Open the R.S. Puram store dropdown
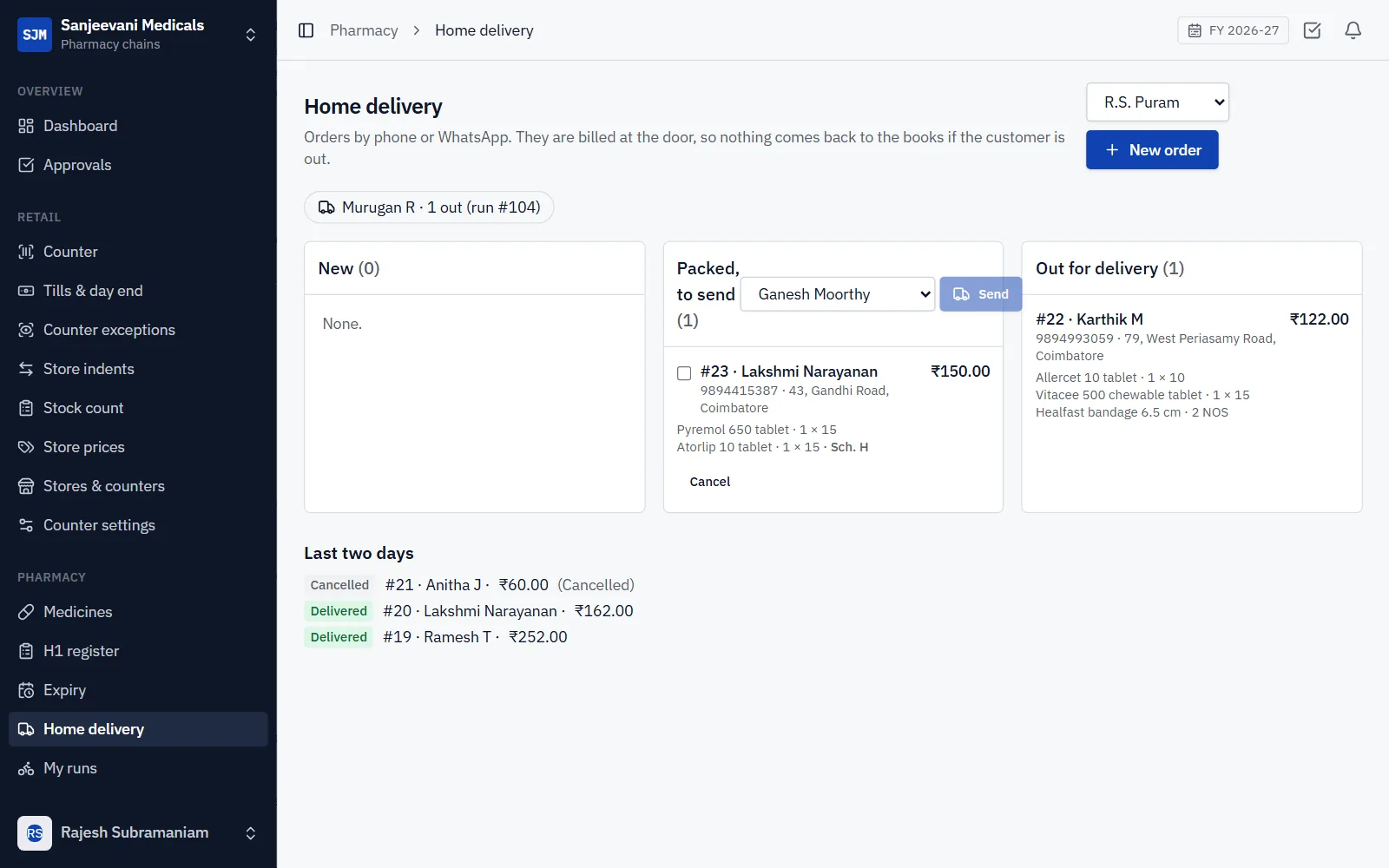This screenshot has width=1389, height=868. 1157,102
